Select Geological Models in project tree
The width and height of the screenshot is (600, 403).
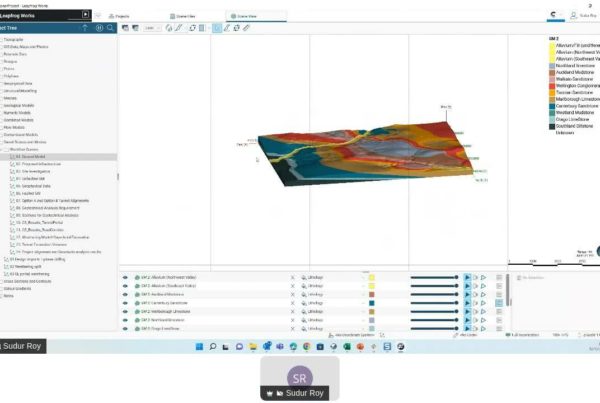(x=19, y=106)
